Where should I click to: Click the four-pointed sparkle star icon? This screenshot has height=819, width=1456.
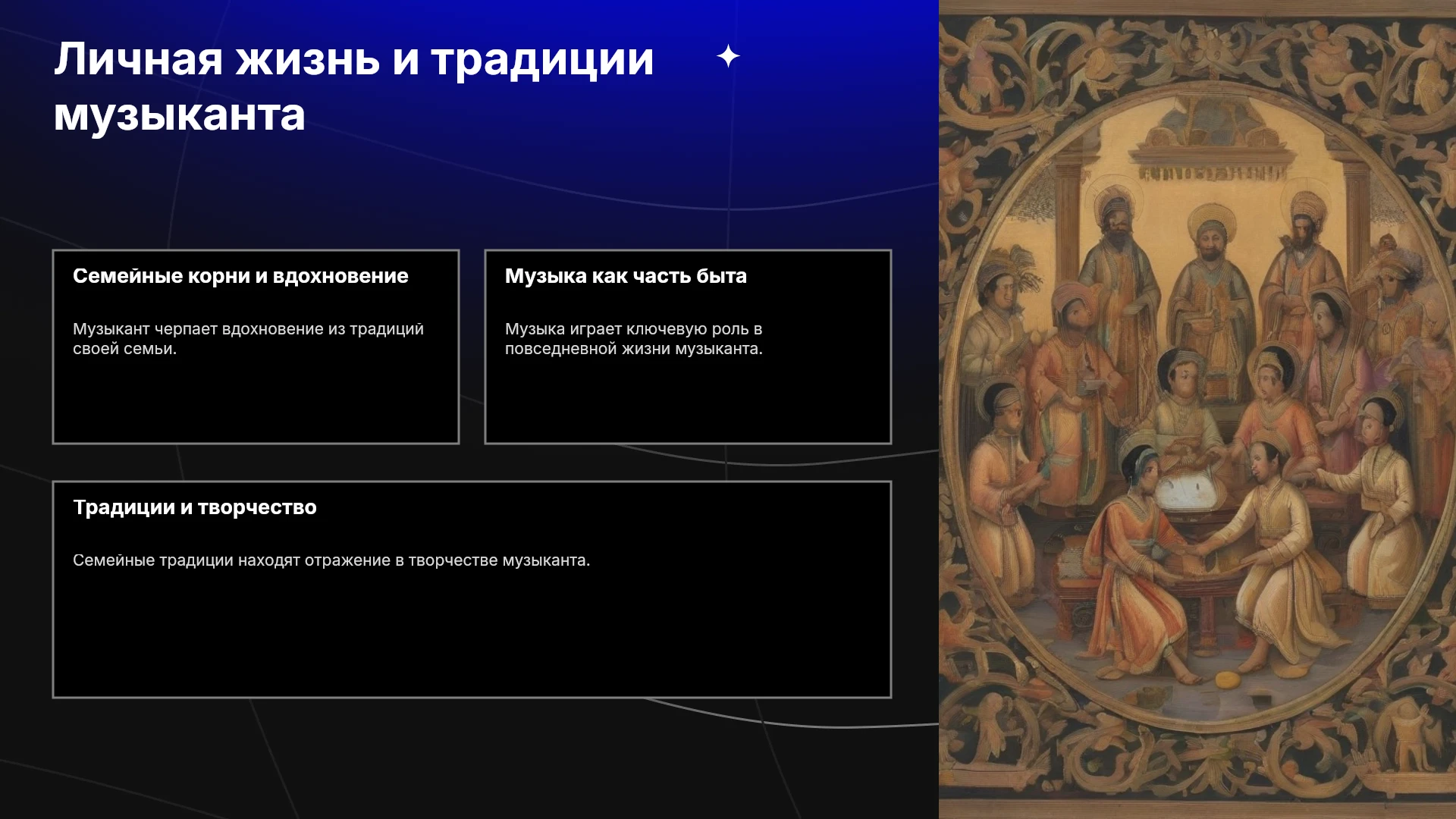pyautogui.click(x=728, y=56)
